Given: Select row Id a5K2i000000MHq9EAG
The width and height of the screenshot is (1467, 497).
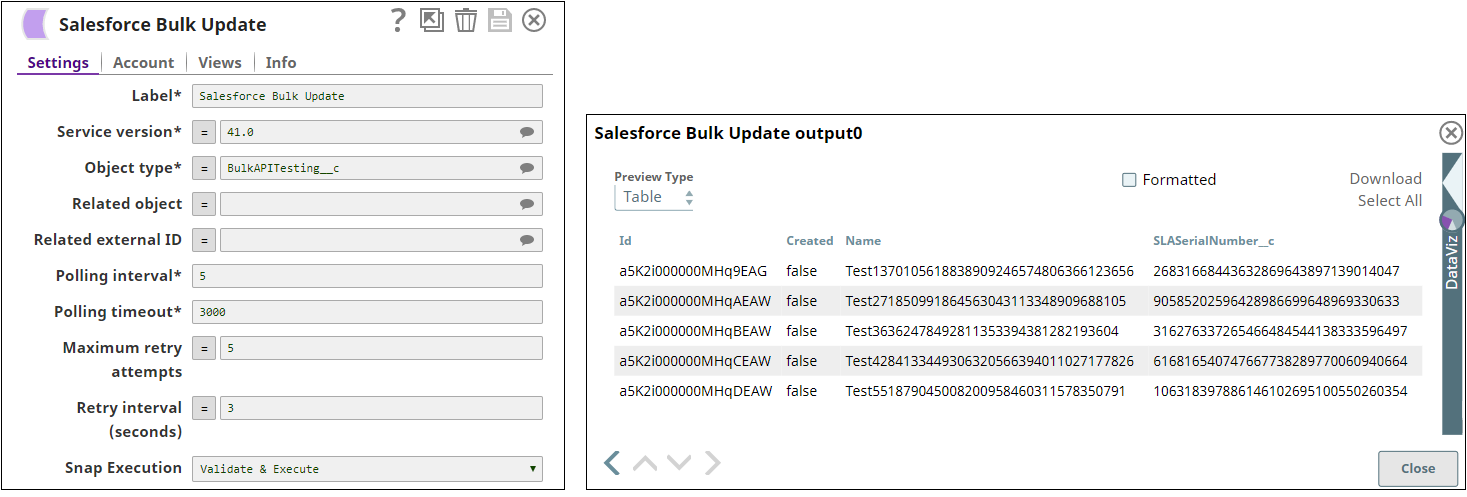Looking at the screenshot, I should (x=693, y=271).
